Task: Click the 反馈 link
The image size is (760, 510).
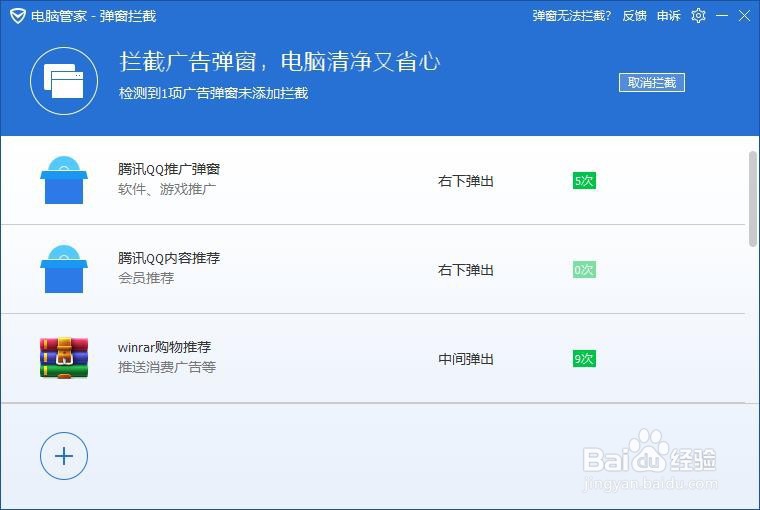Action: [x=634, y=16]
